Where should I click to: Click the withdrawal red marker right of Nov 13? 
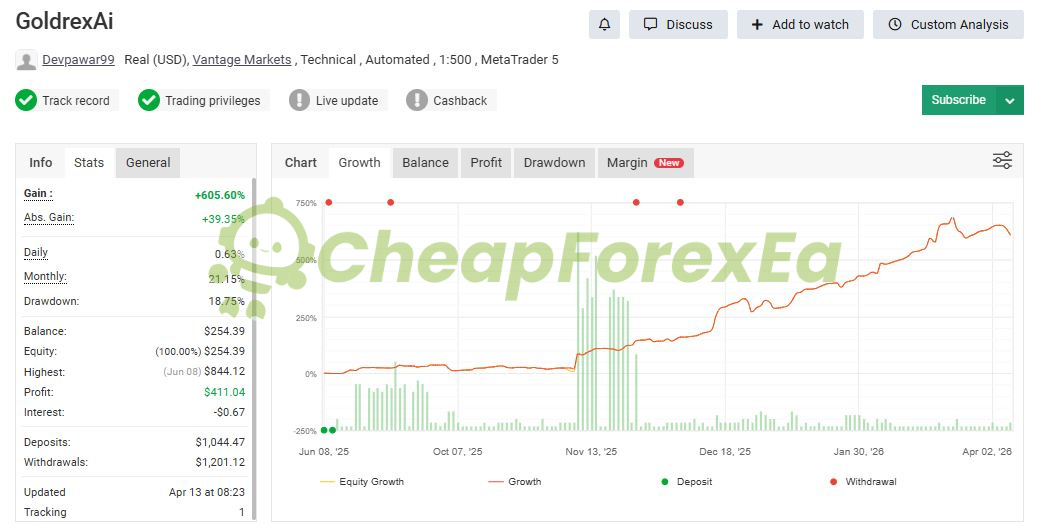(636, 202)
